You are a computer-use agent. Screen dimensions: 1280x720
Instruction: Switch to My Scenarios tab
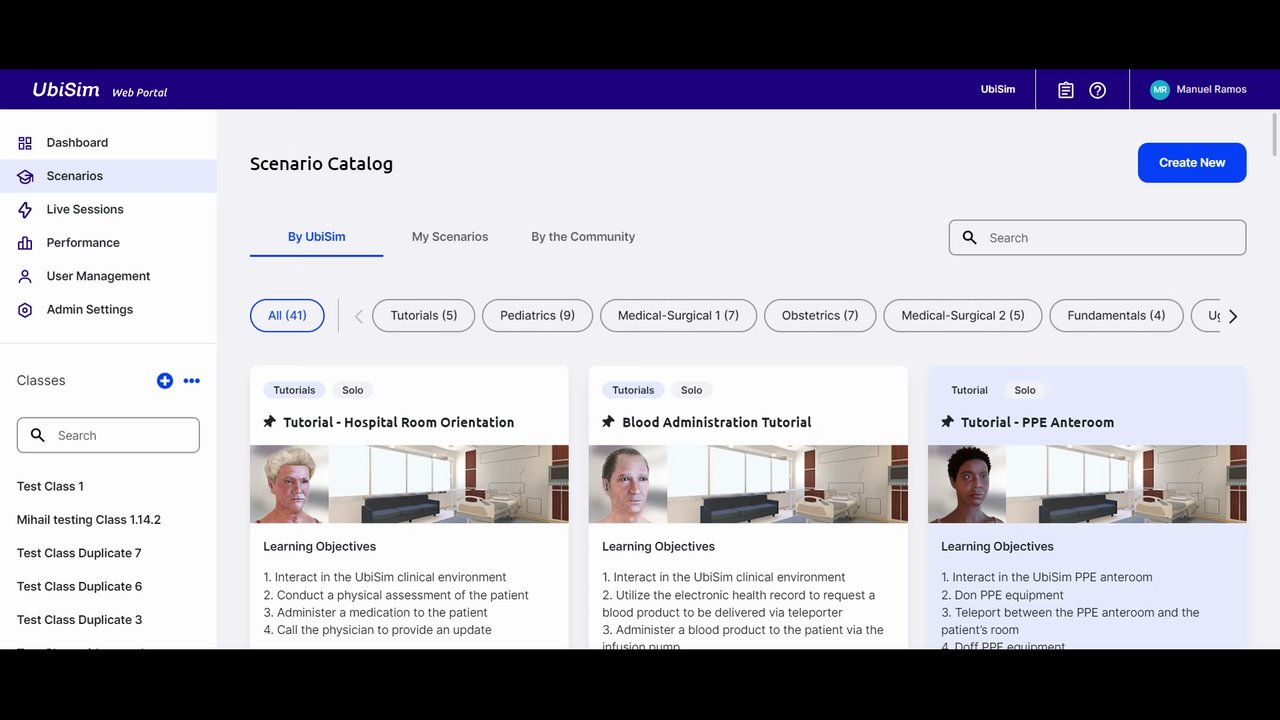click(x=450, y=237)
